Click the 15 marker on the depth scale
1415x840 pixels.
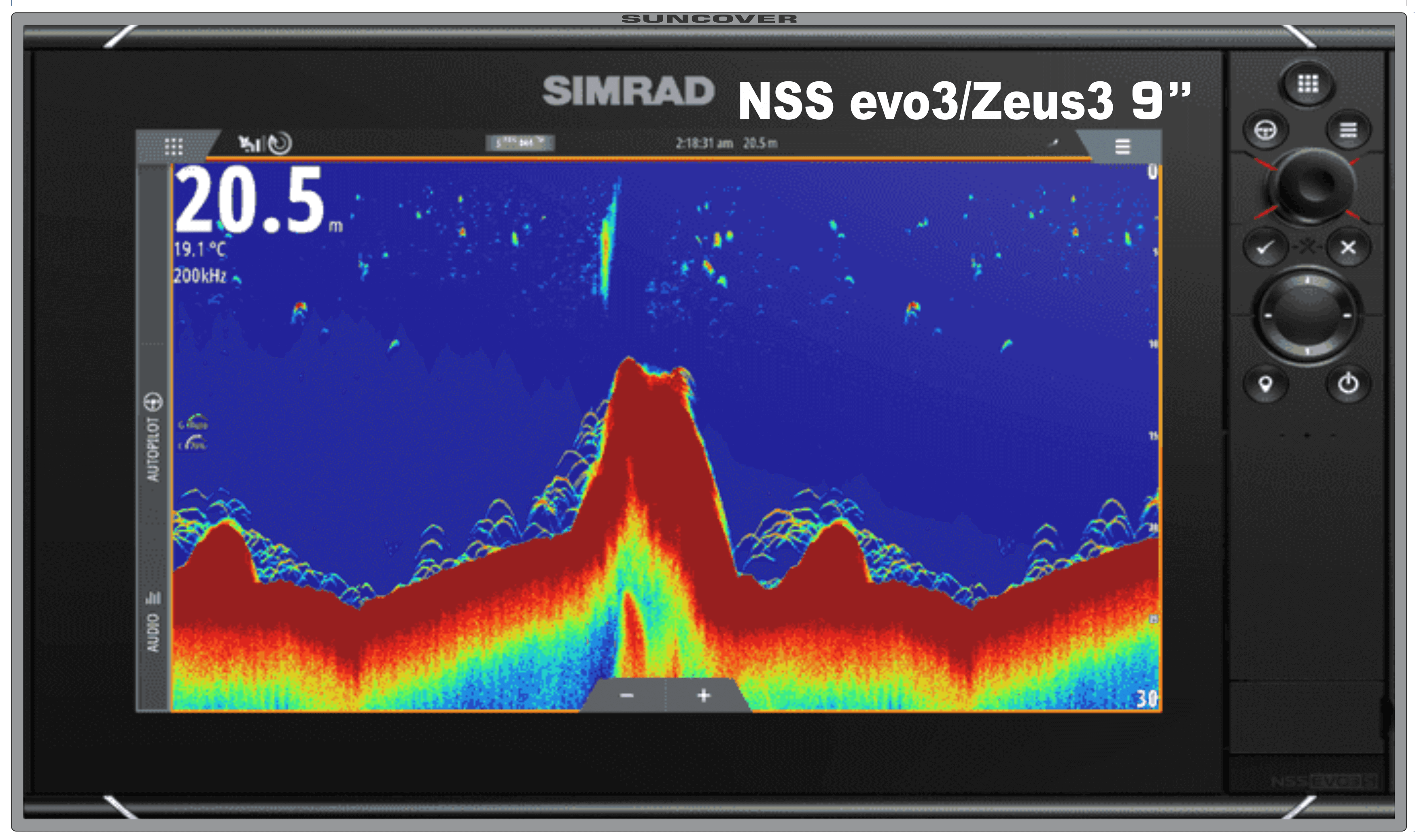(1153, 435)
